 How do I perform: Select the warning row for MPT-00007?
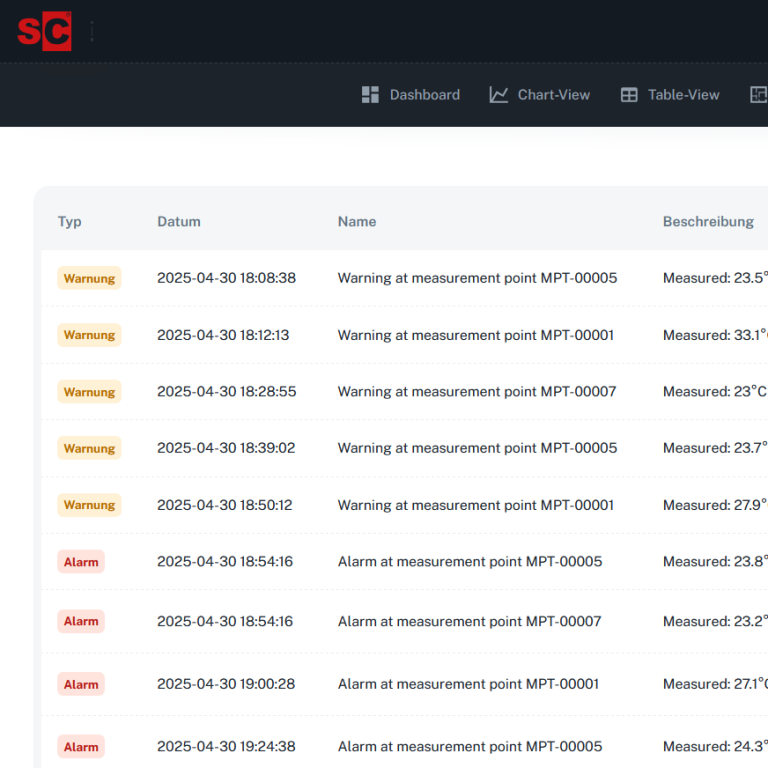click(477, 392)
